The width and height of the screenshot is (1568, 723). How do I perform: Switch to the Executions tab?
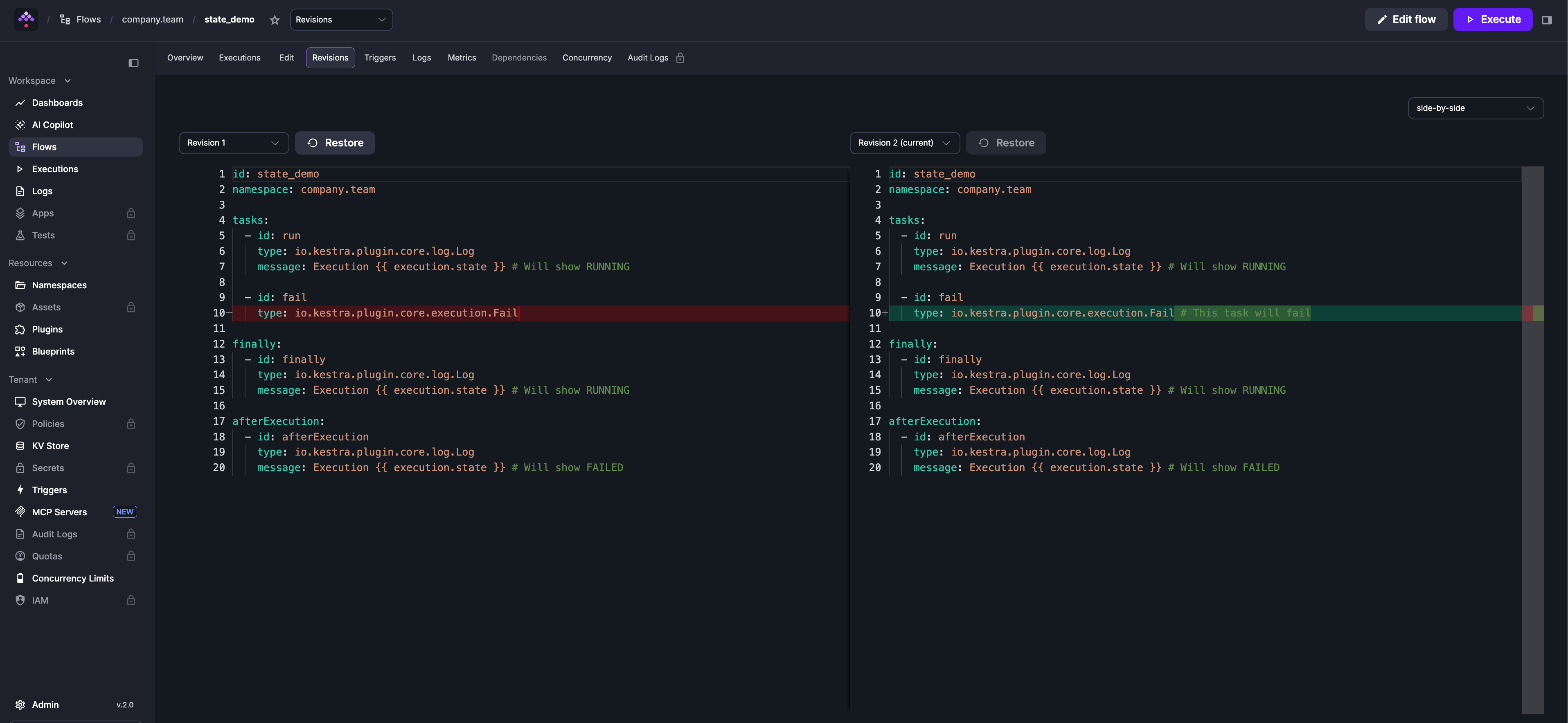click(240, 58)
